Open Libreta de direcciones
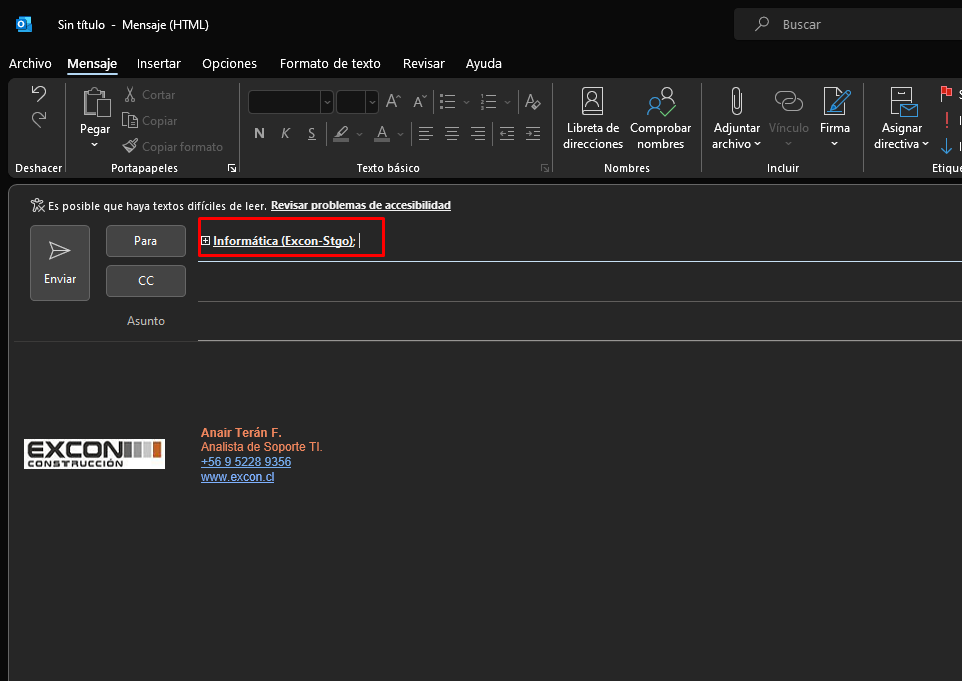Screen dimensions: 962x681 593,119
